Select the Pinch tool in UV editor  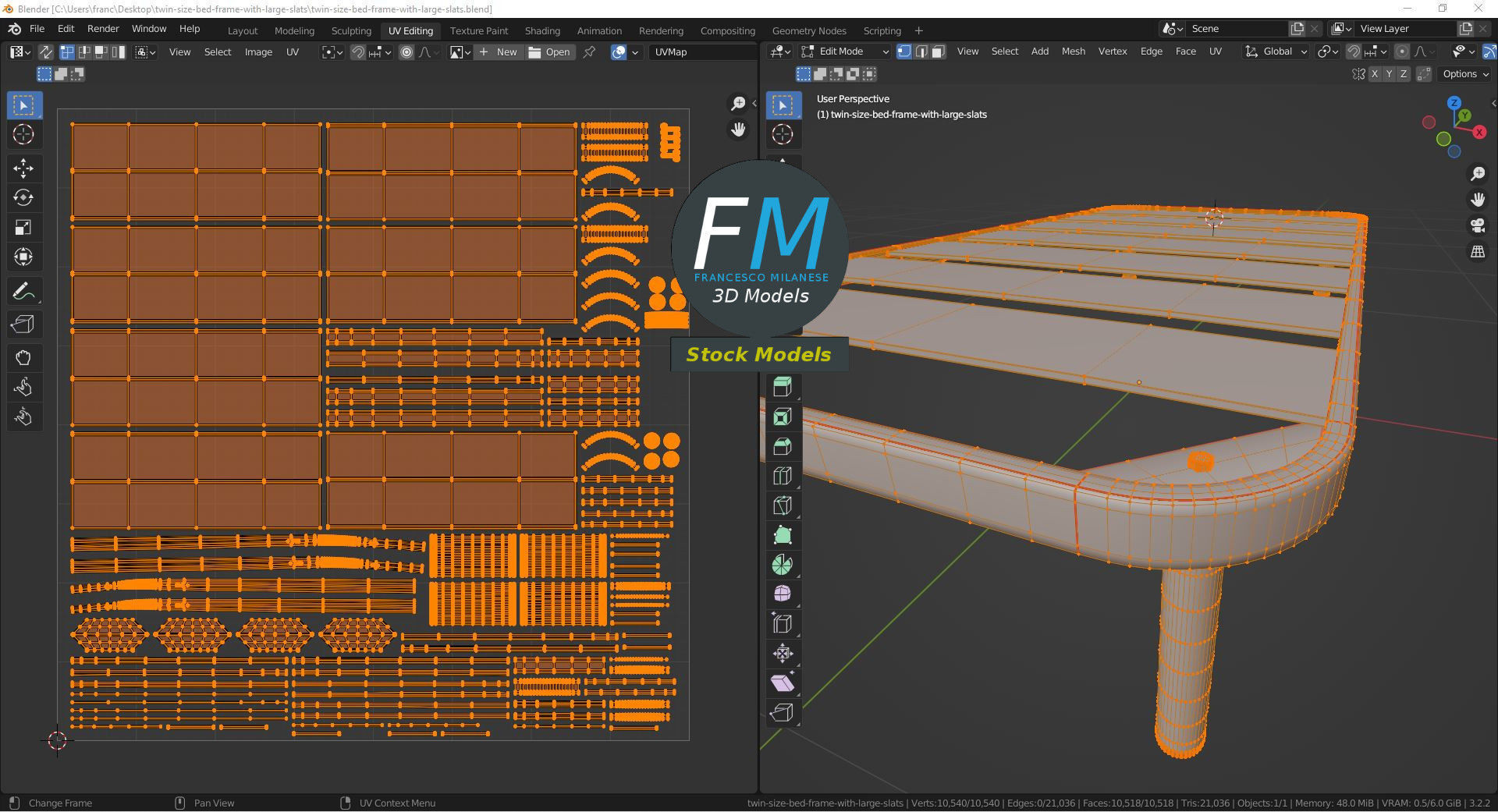point(23,417)
